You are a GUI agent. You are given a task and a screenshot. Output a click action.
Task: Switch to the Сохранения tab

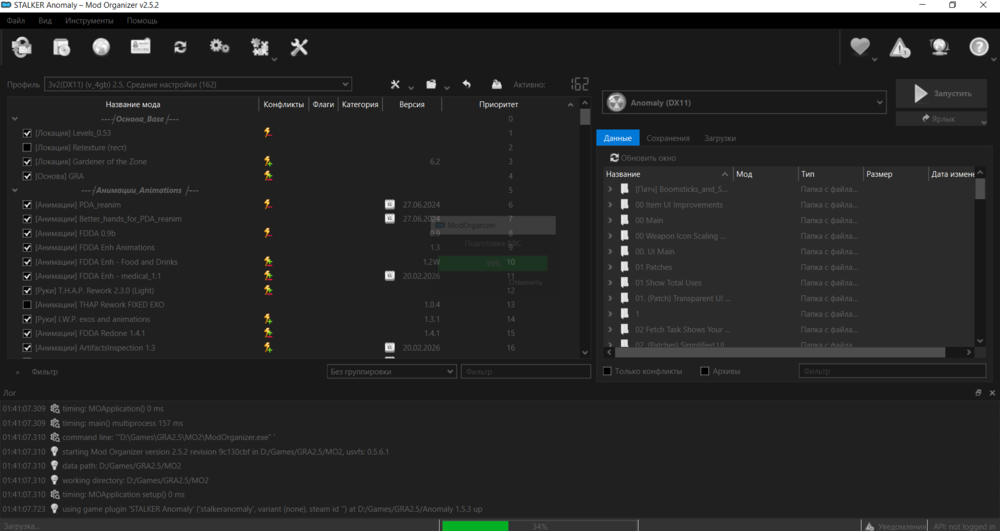(x=668, y=138)
